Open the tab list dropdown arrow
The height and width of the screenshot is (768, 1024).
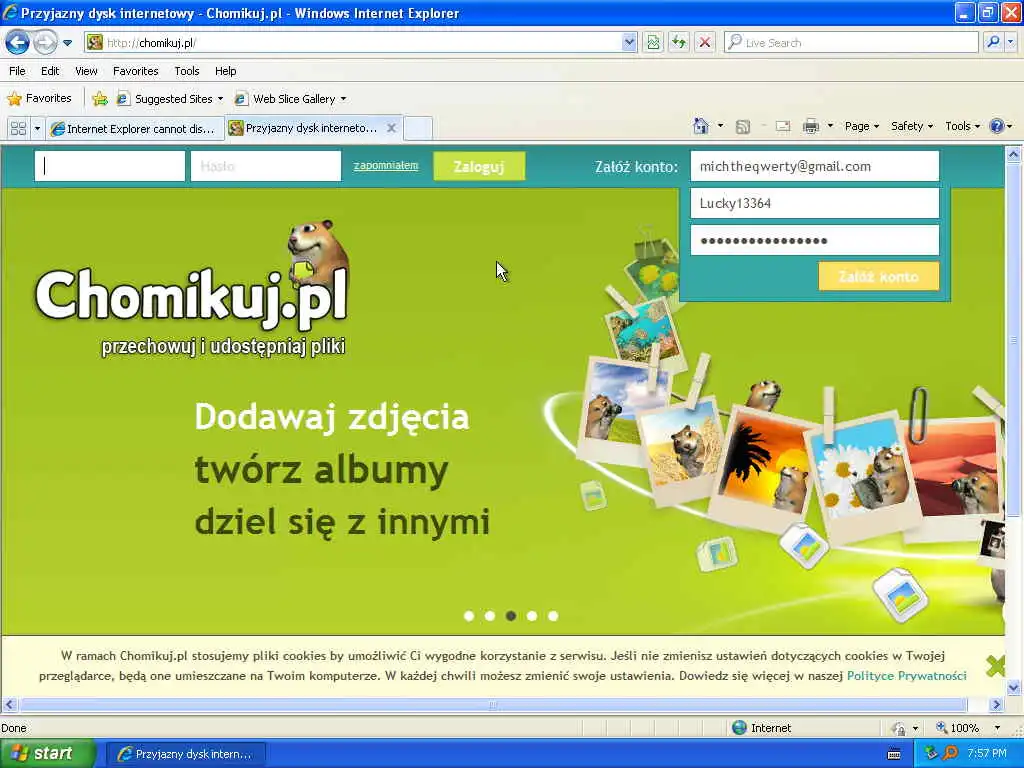[37, 129]
